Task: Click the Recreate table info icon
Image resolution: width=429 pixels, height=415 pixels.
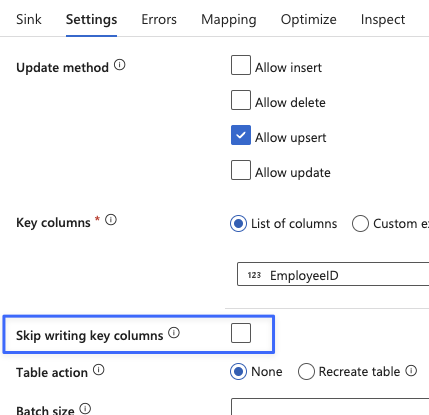Action: [x=411, y=371]
